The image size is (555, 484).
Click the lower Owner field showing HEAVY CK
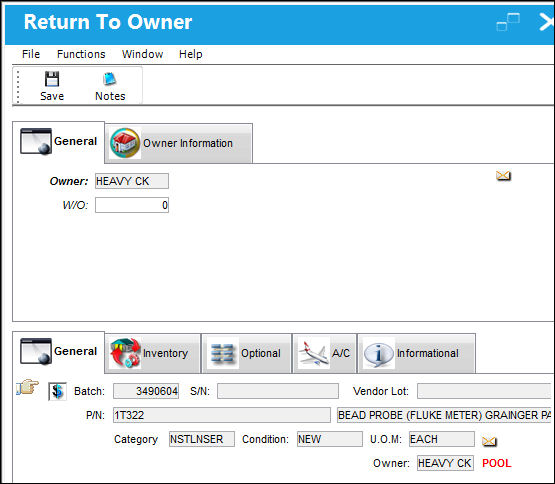(x=445, y=463)
